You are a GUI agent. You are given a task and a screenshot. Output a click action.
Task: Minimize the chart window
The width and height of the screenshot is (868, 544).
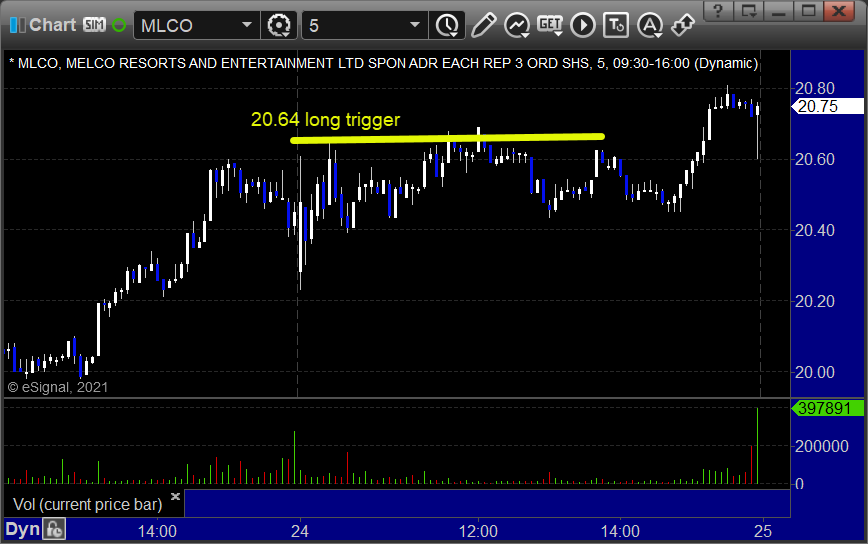click(x=778, y=11)
